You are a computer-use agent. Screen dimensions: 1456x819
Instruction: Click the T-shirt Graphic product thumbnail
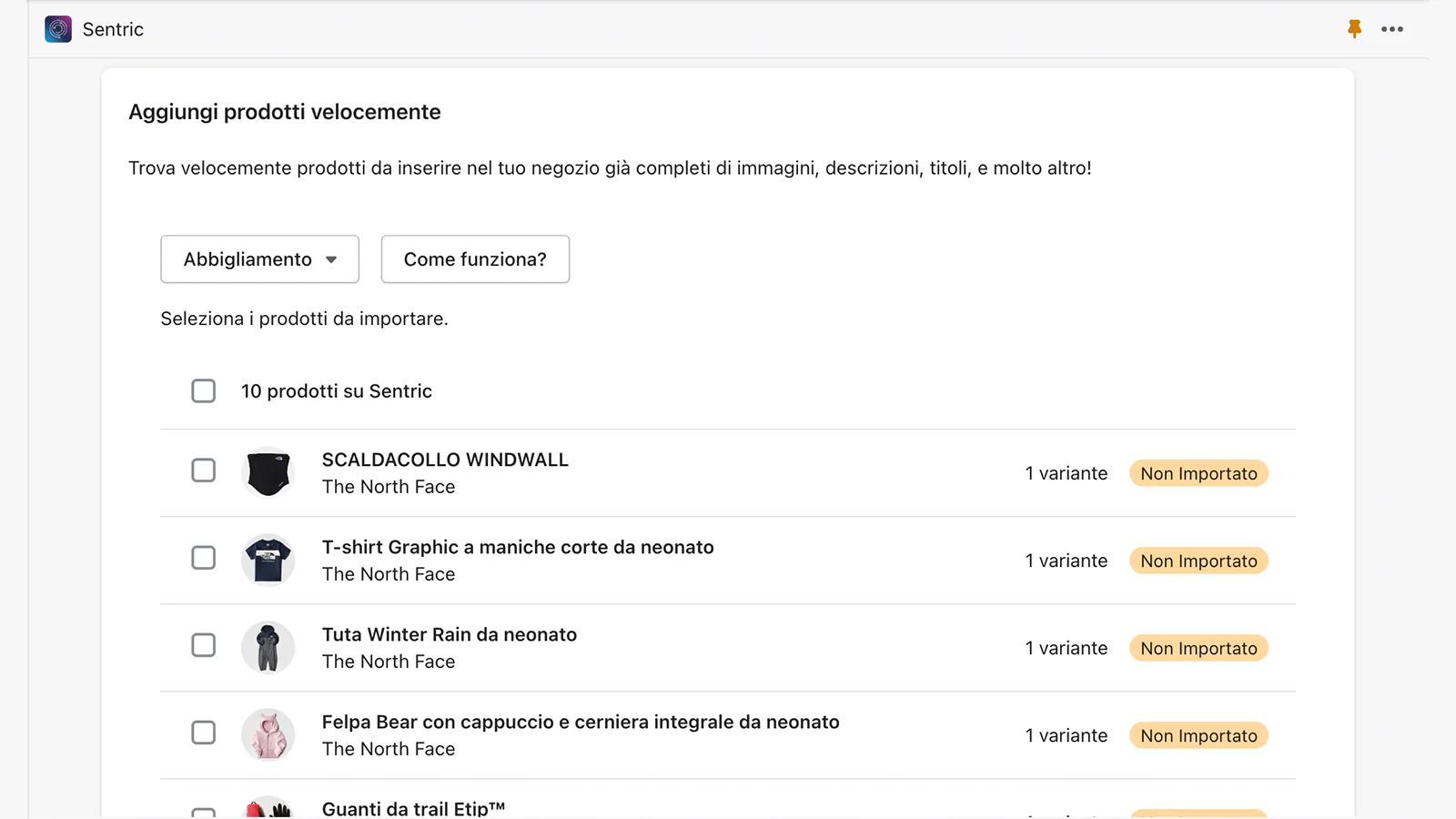(268, 561)
